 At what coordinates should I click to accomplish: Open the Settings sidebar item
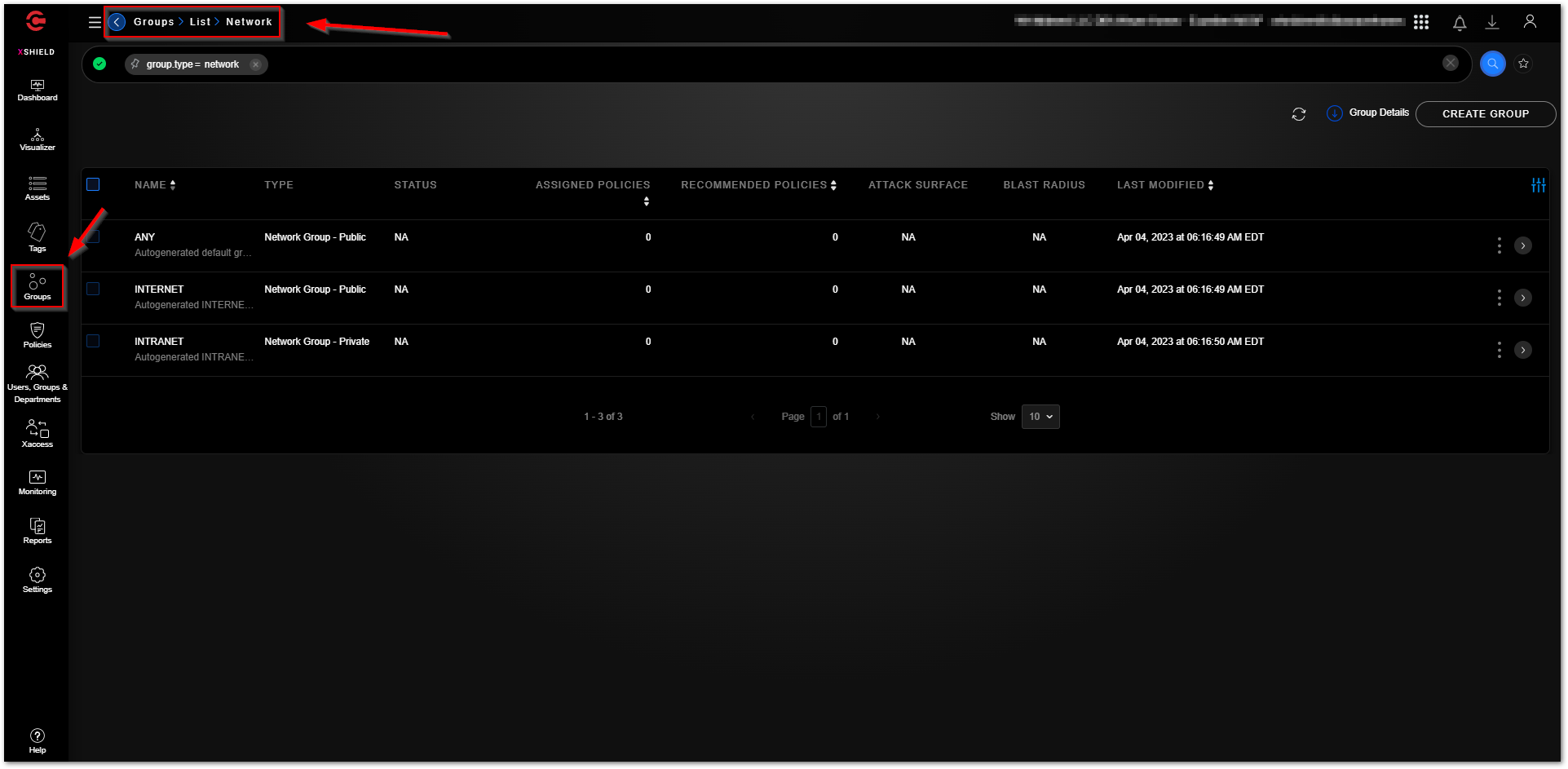tap(38, 580)
